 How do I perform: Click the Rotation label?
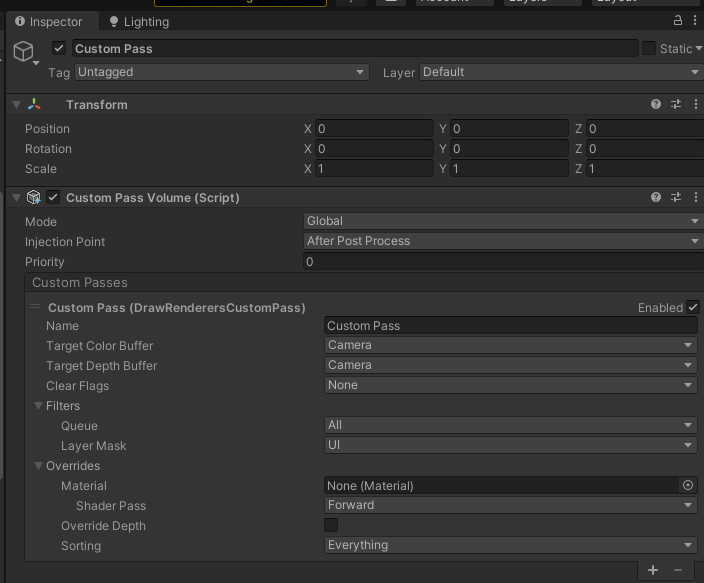(x=48, y=149)
